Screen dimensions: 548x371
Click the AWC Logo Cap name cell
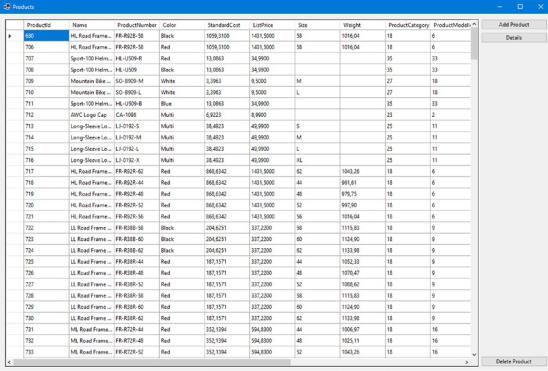(92, 115)
